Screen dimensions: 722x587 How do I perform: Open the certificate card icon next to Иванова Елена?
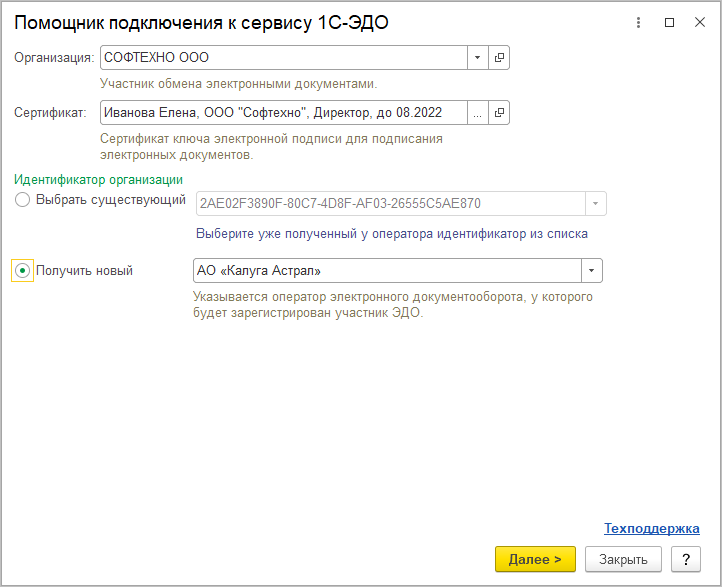499,112
